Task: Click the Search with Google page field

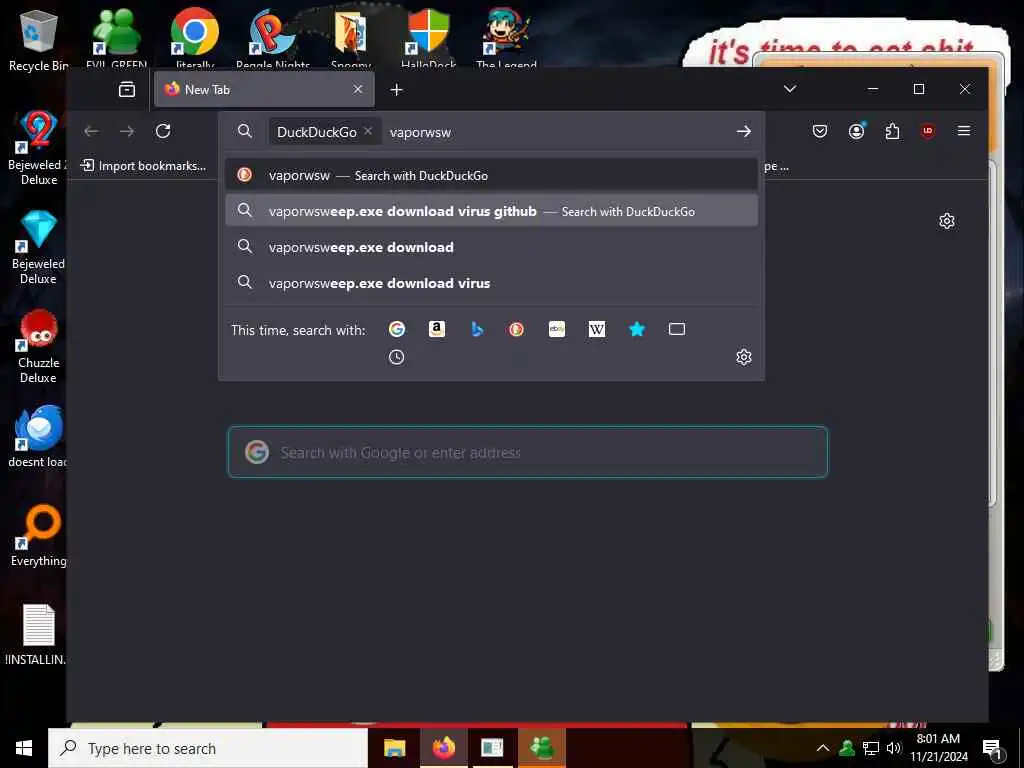Action: click(x=528, y=452)
